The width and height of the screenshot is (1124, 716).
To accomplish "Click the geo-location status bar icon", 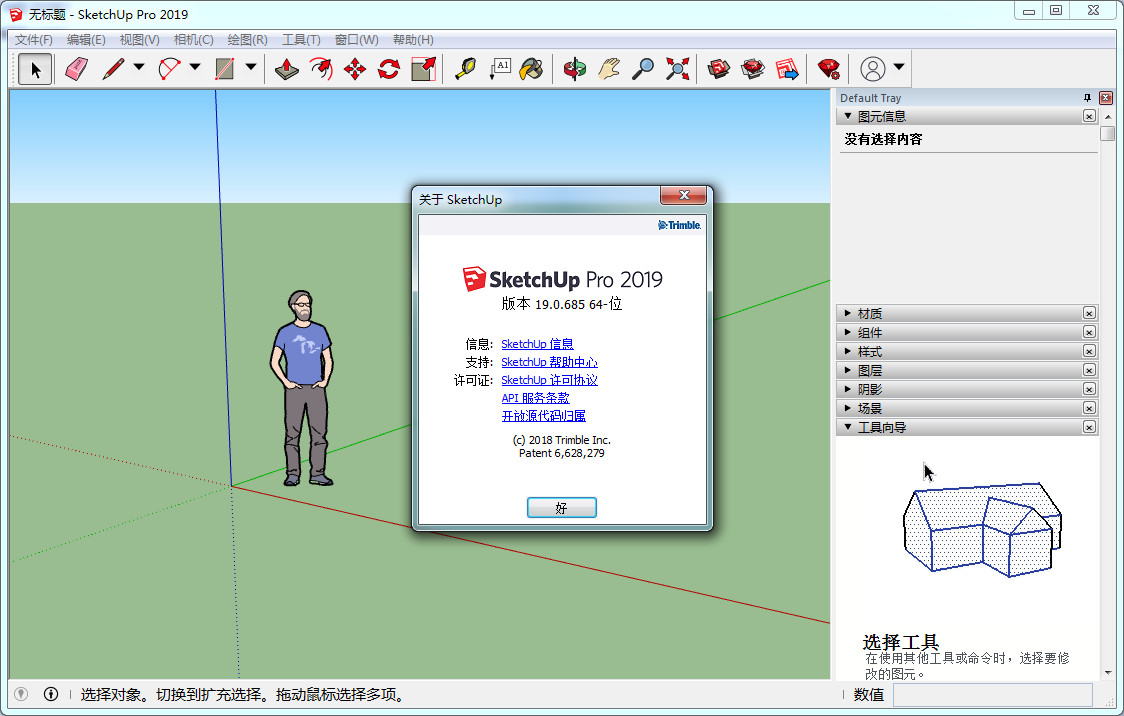I will (21, 694).
